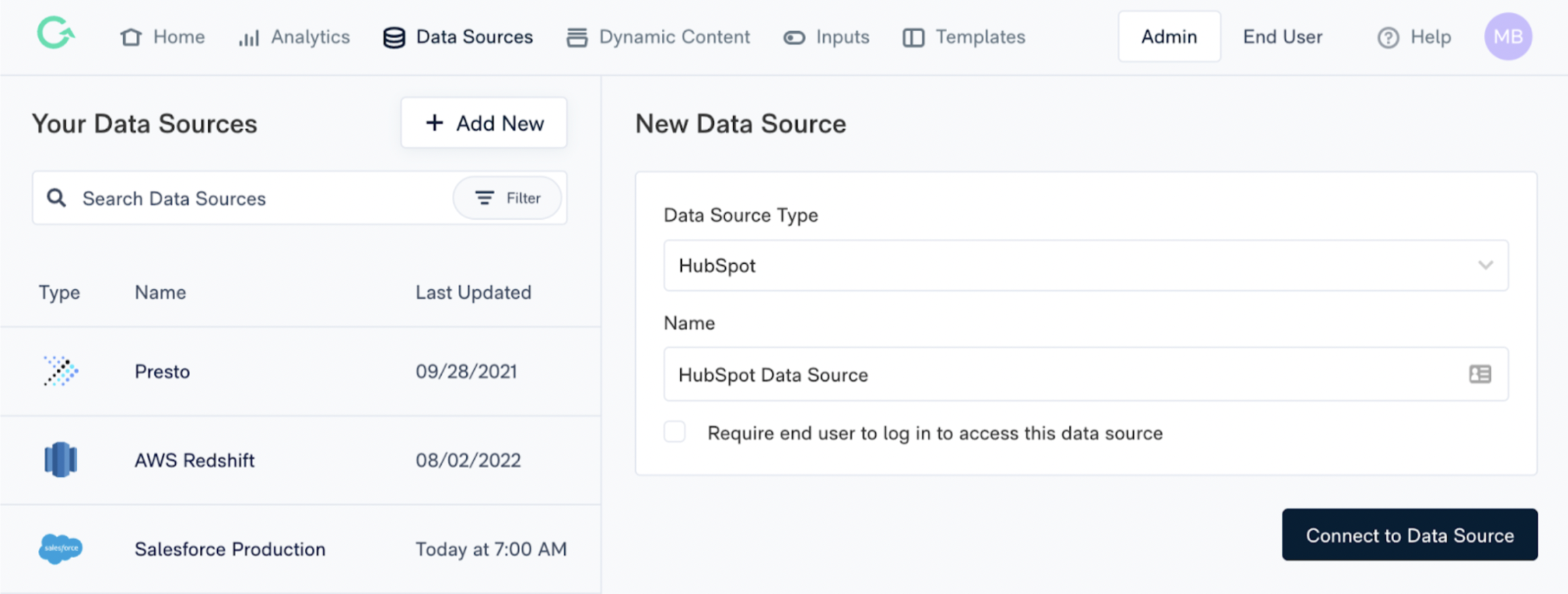The width and height of the screenshot is (1568, 594).
Task: Click the Require end user login label text
Action: pyautogui.click(x=935, y=433)
